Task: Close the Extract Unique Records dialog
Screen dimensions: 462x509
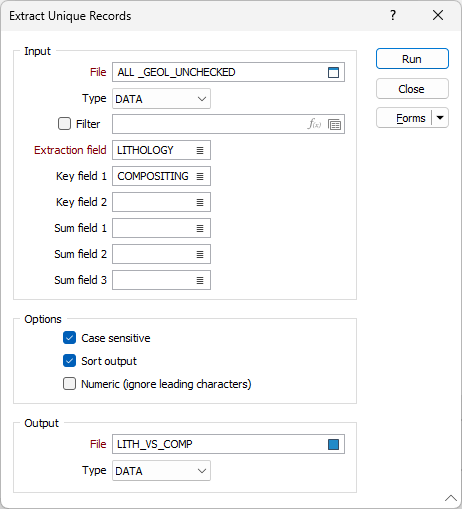Action: (438, 15)
